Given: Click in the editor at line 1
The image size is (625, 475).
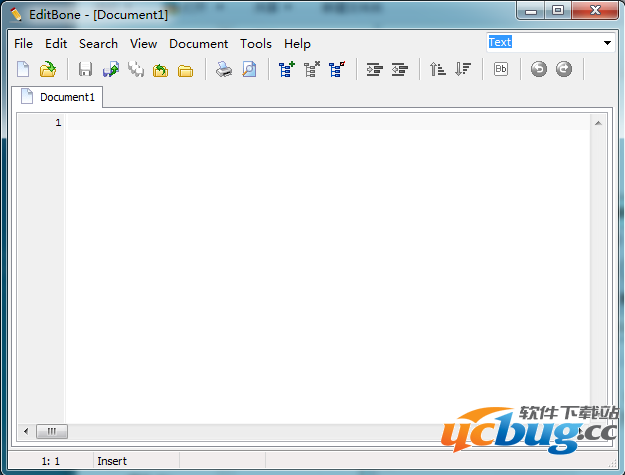Looking at the screenshot, I should coord(300,123).
